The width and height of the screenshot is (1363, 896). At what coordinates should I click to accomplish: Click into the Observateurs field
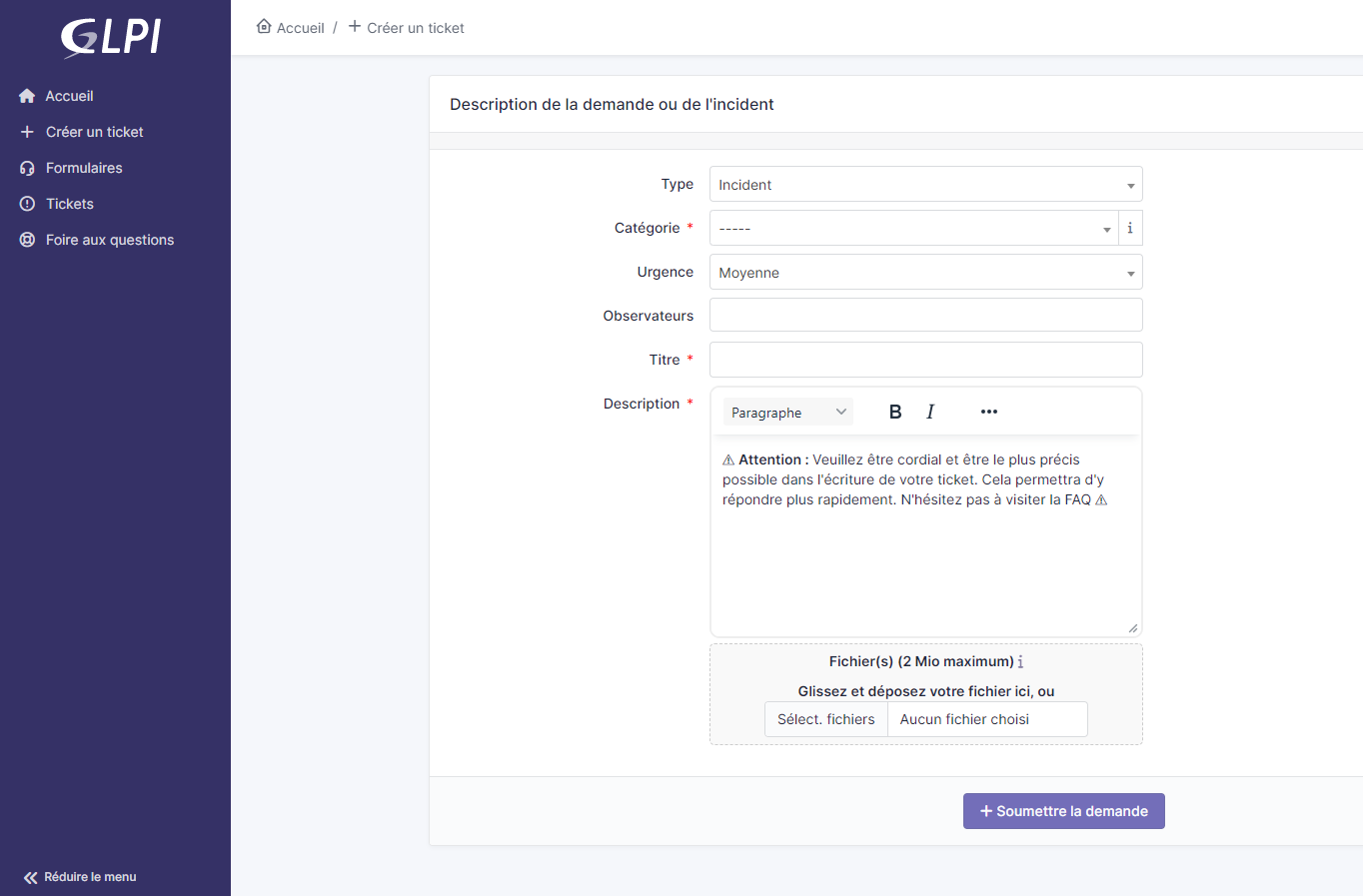tap(925, 316)
